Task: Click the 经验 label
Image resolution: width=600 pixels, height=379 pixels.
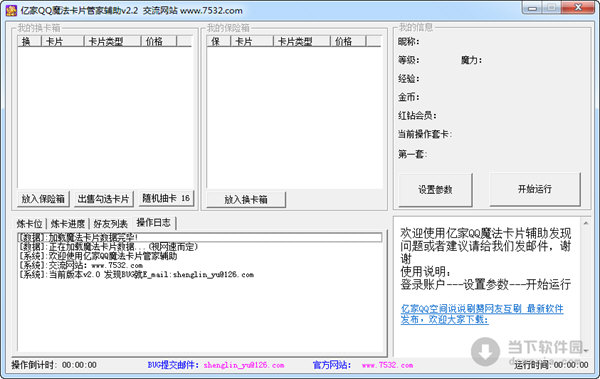Action: (x=408, y=78)
